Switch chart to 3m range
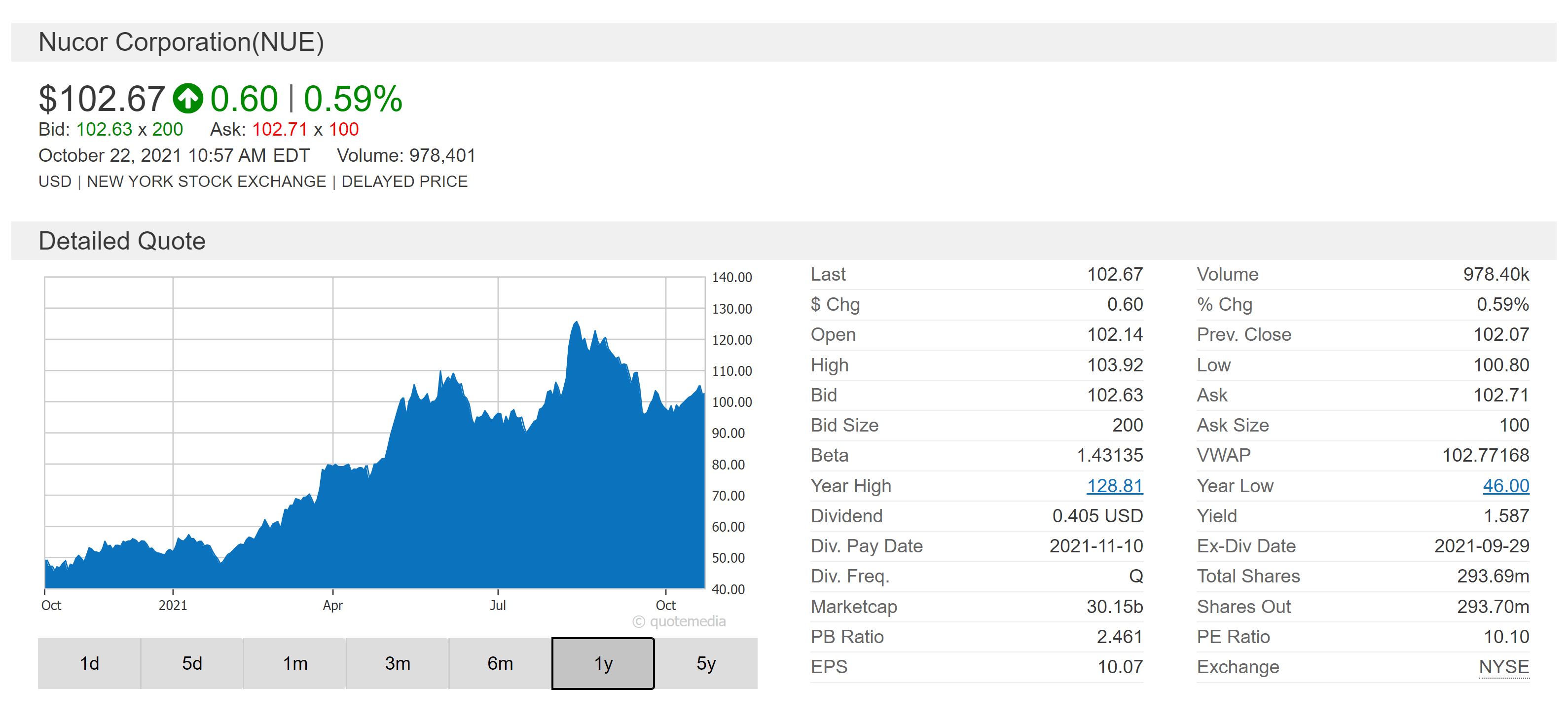 [398, 663]
